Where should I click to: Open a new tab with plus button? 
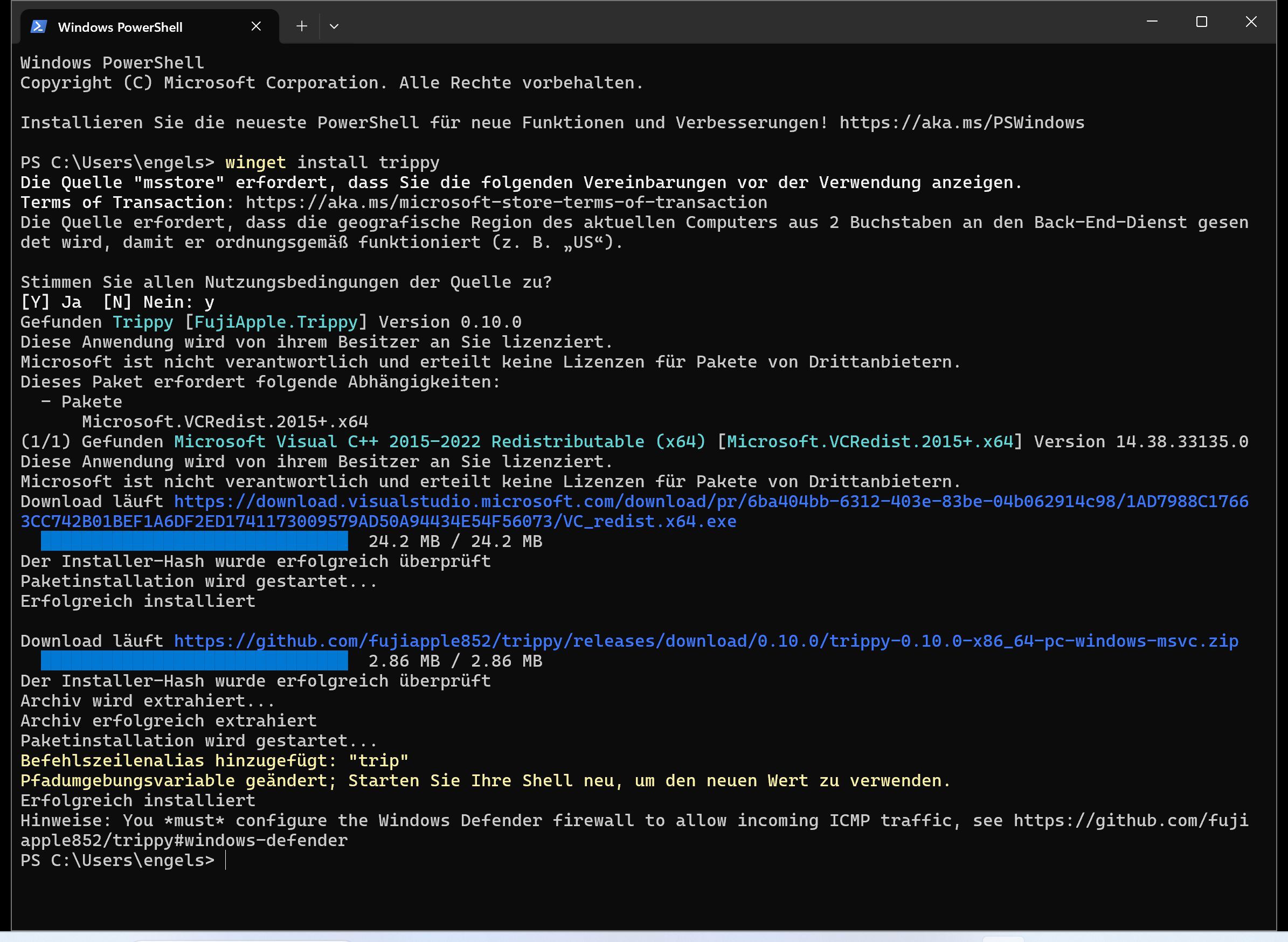[302, 26]
